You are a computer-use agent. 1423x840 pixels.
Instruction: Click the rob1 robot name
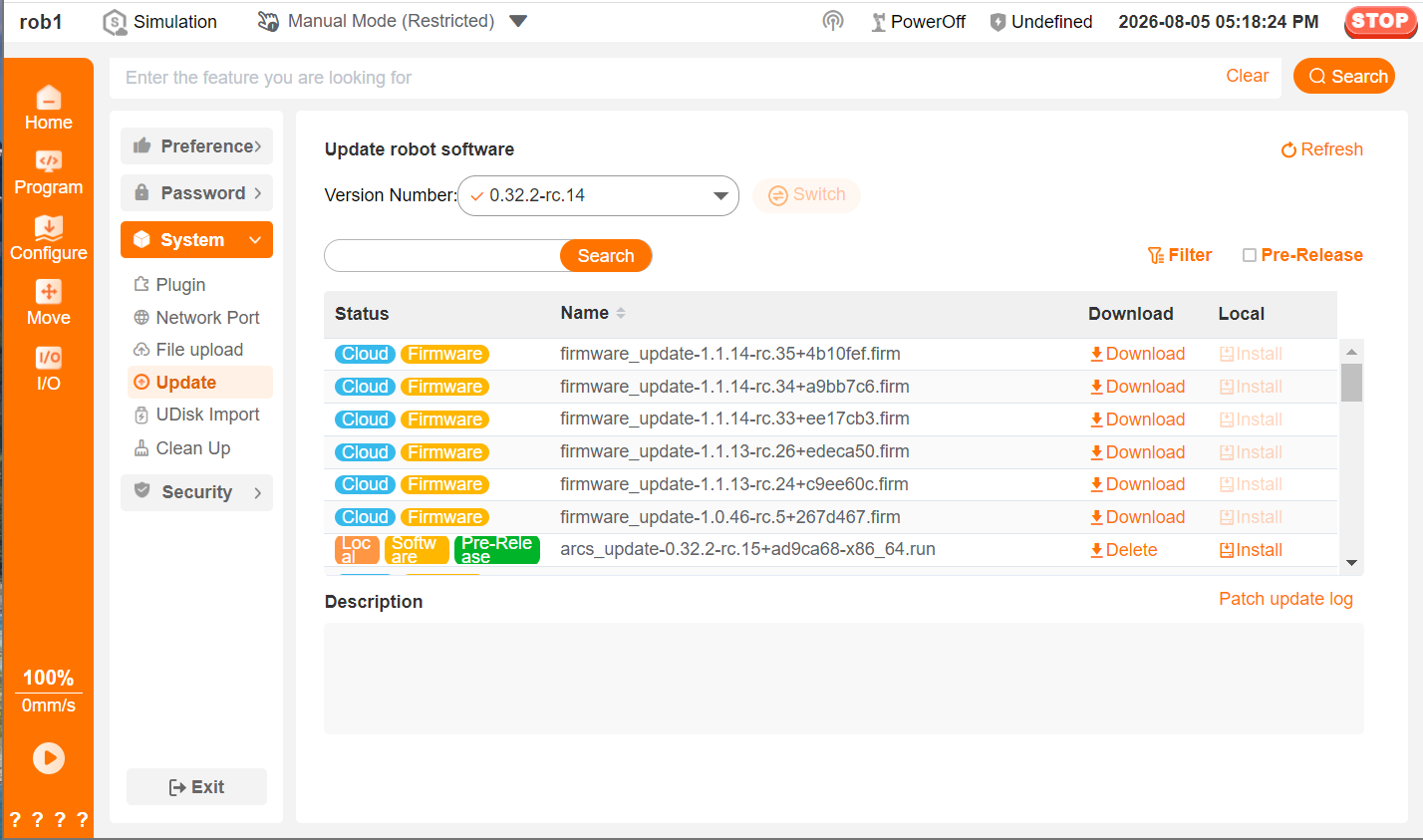(41, 22)
